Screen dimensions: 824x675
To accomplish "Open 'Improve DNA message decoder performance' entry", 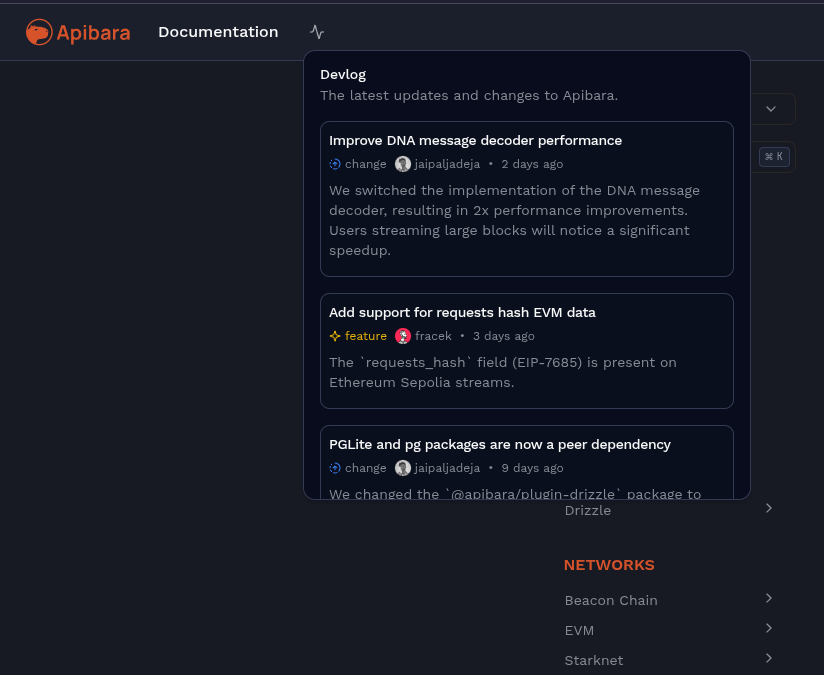I will [x=475, y=140].
